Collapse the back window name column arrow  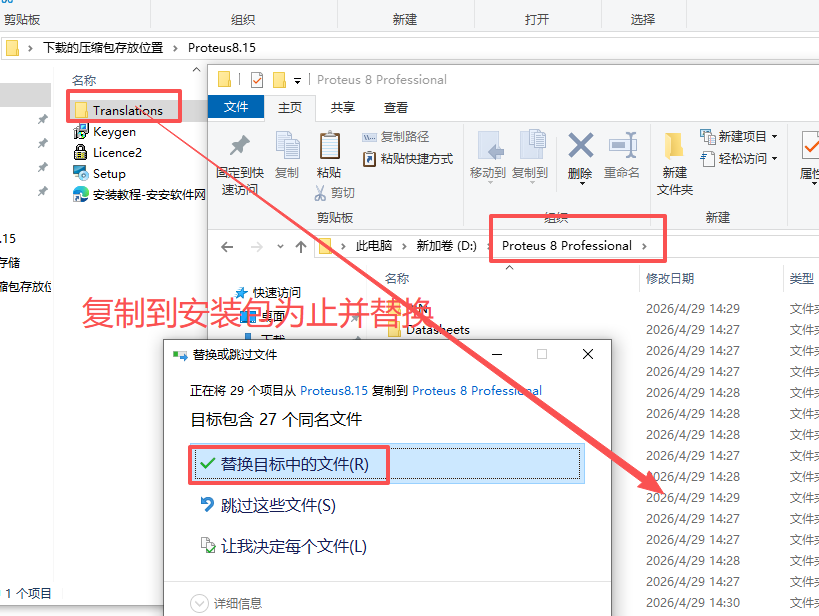pyautogui.click(x=196, y=69)
